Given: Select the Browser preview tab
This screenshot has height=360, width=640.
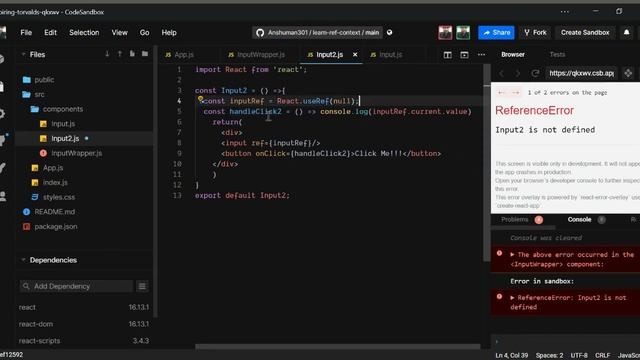Looking at the screenshot, I should tap(513, 54).
